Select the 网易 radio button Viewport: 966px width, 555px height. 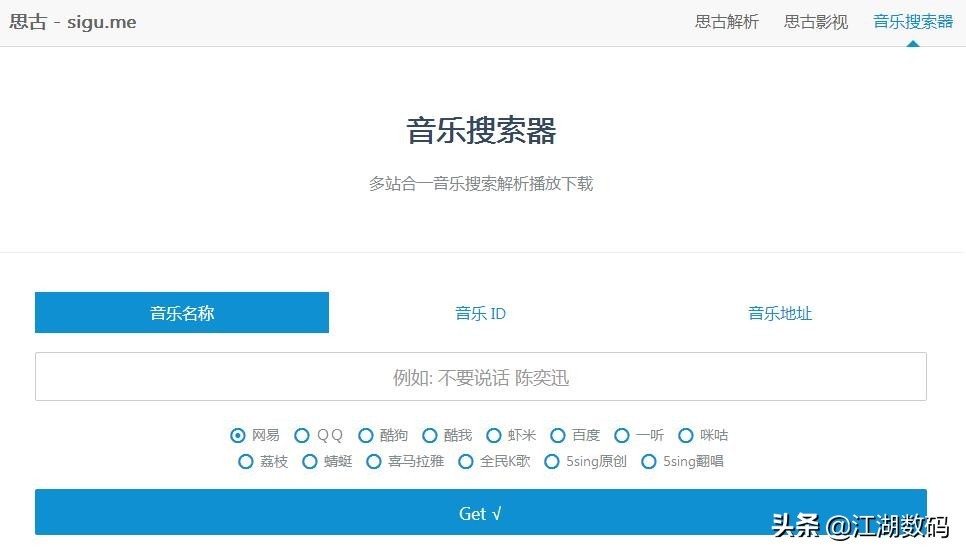click(238, 435)
